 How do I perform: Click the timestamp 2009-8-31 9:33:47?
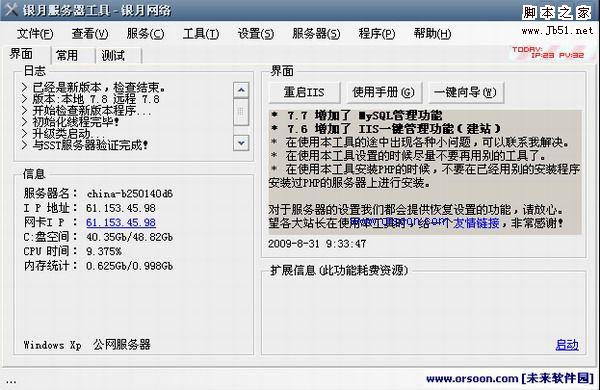click(317, 244)
